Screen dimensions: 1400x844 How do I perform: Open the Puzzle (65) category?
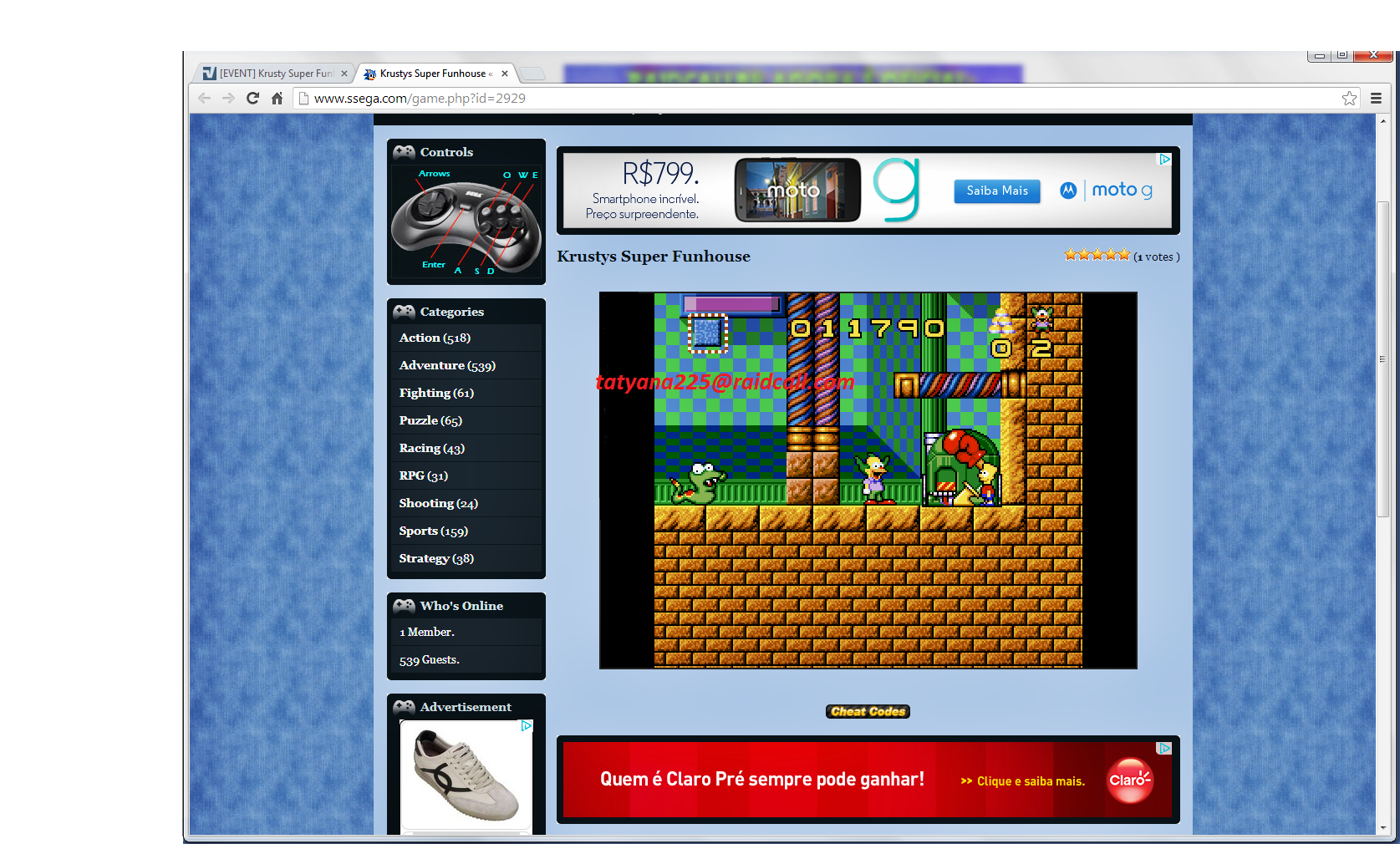coord(466,420)
